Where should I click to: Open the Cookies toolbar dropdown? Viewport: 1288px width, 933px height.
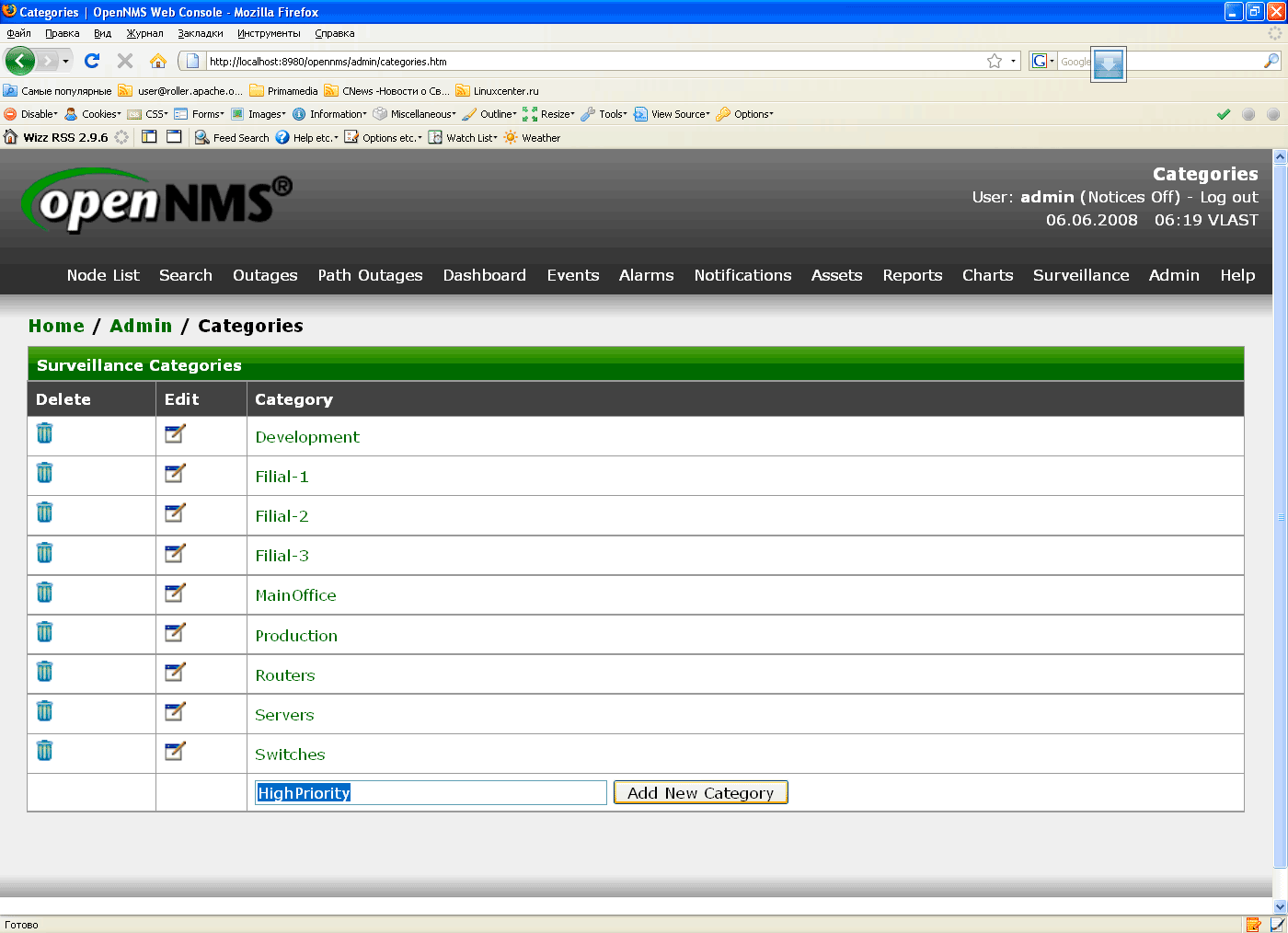tap(99, 114)
